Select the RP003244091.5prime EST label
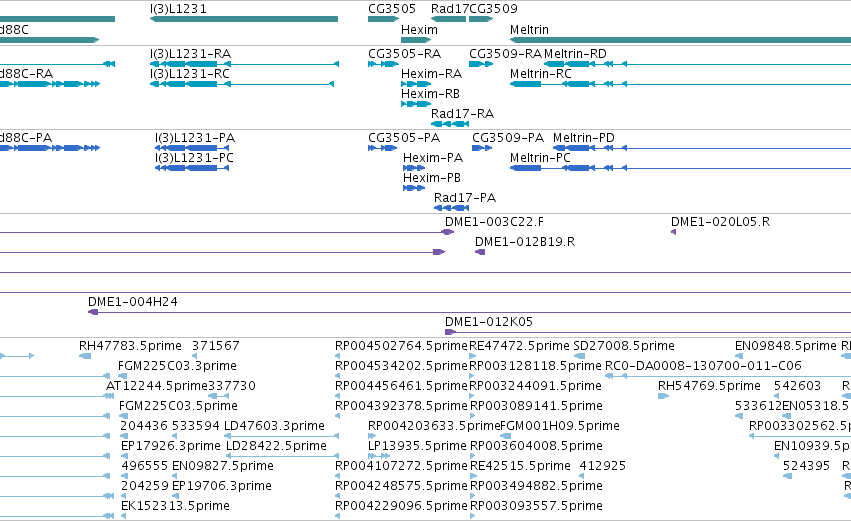Viewport: 851px width, 521px height. tap(536, 386)
